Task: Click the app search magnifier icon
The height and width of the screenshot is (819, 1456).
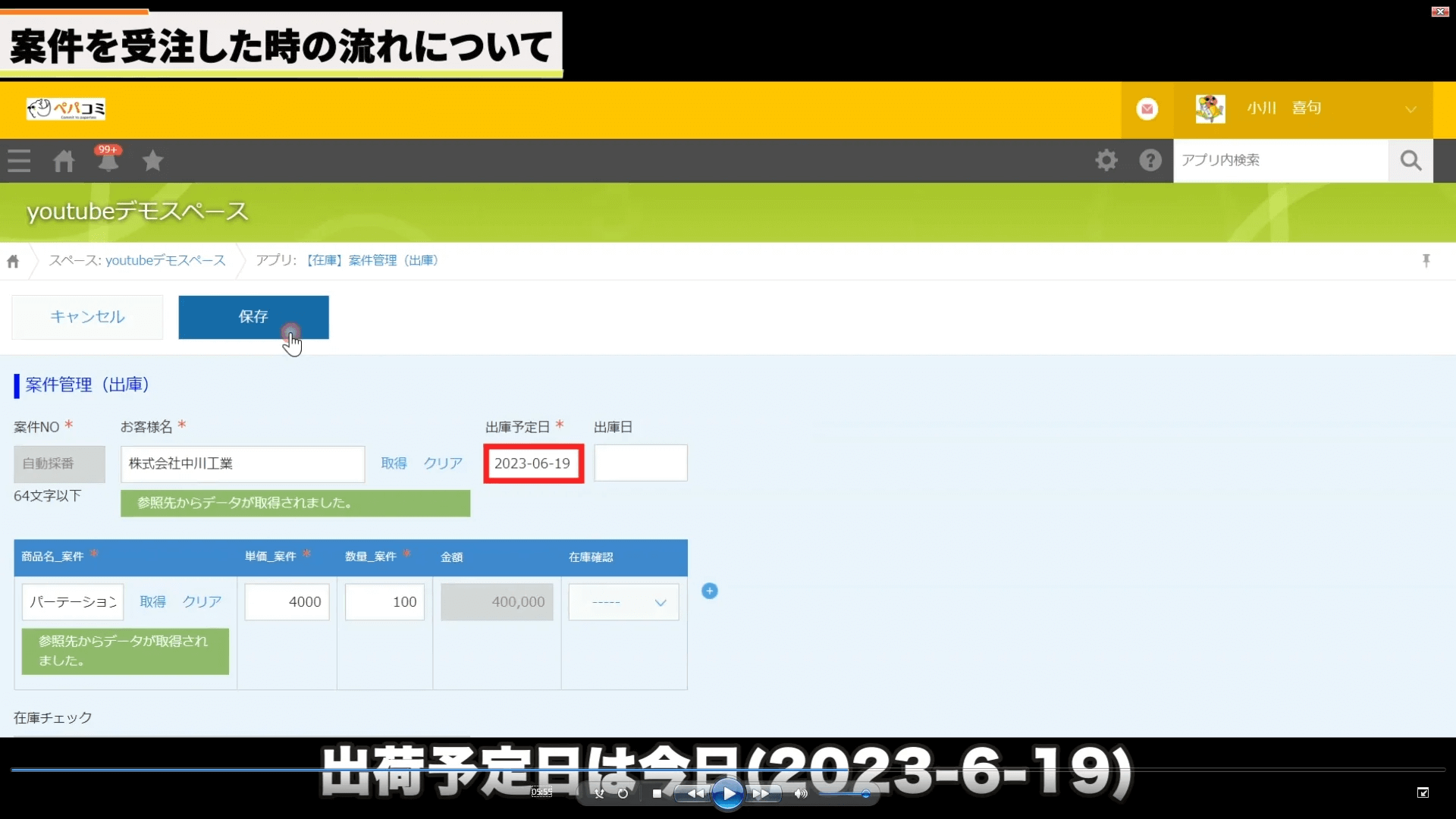Action: 1410,160
